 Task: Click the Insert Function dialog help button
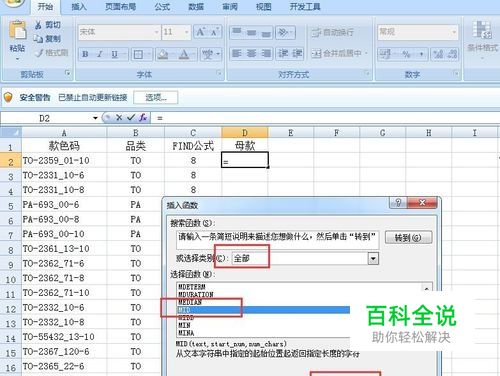click(398, 202)
